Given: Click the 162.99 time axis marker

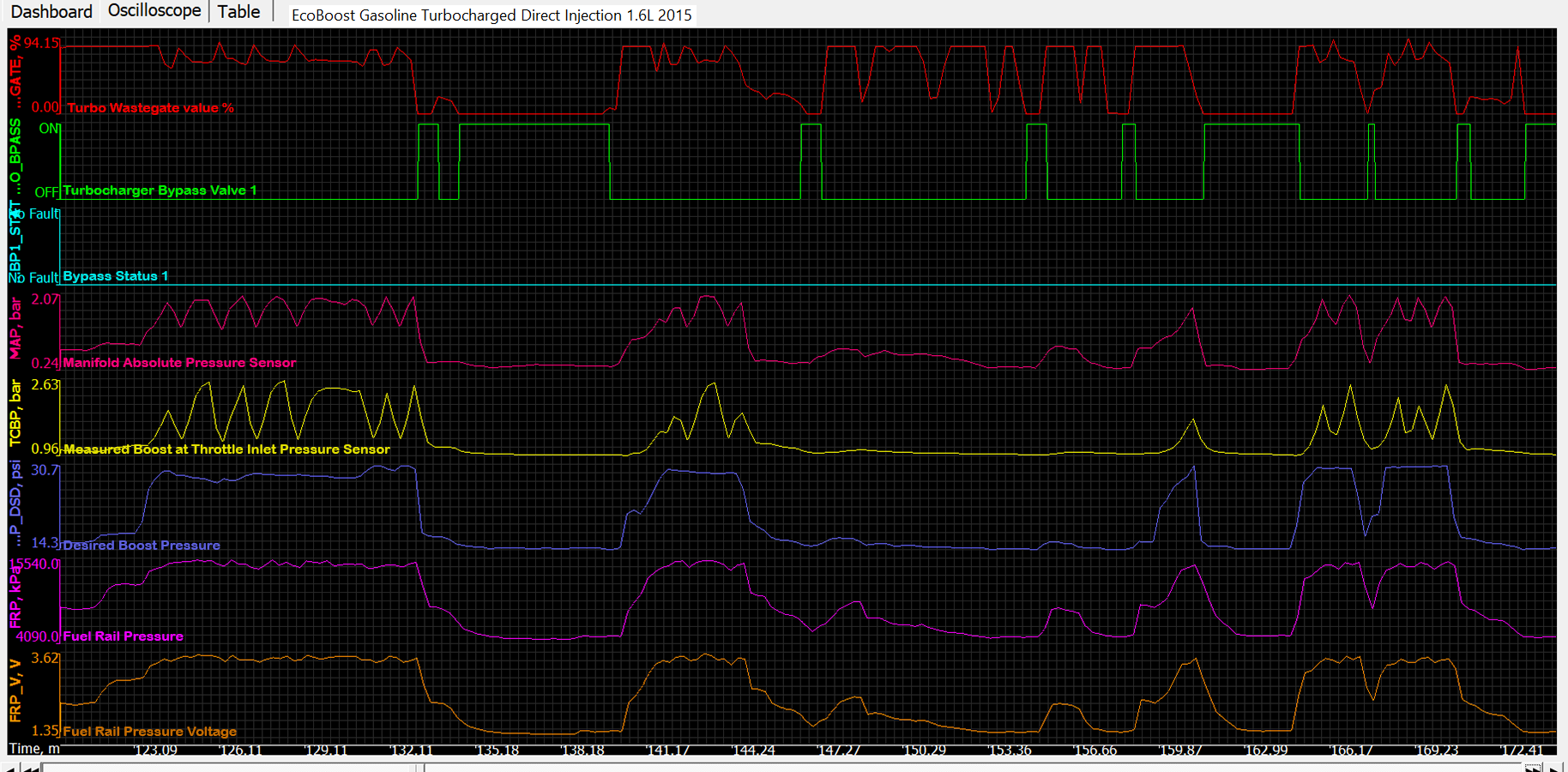Looking at the screenshot, I should [x=1266, y=751].
